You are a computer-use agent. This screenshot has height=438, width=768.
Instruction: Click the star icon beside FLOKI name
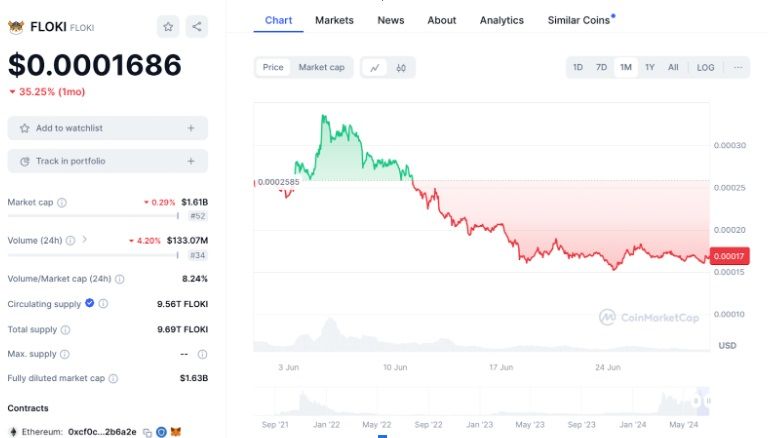[x=168, y=27]
